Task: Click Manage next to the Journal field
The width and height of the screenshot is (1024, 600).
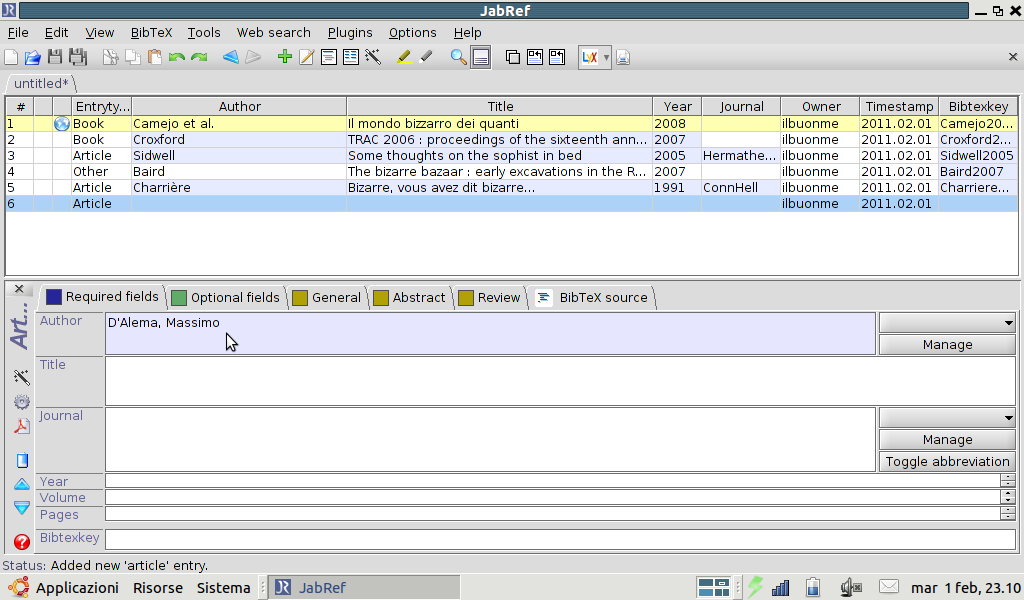Action: (x=947, y=439)
